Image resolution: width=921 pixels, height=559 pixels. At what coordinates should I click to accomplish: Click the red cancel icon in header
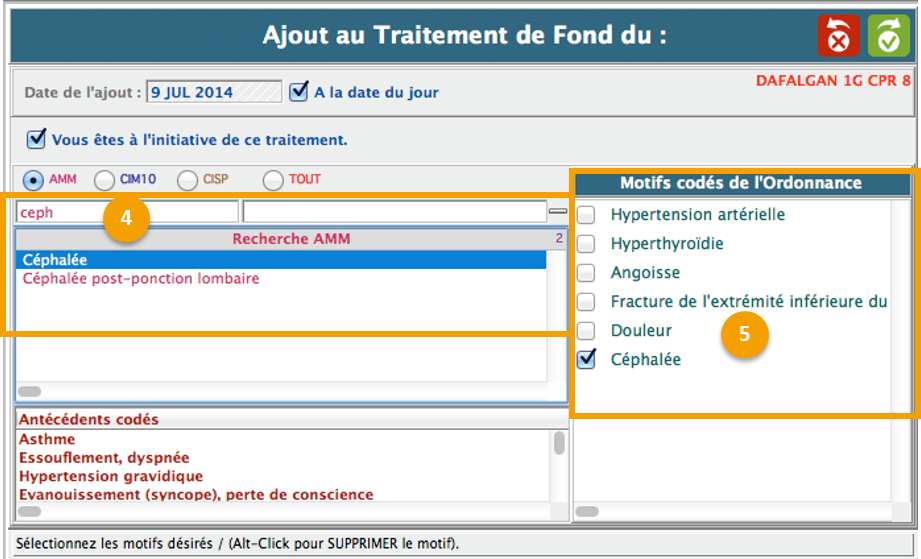coord(838,36)
